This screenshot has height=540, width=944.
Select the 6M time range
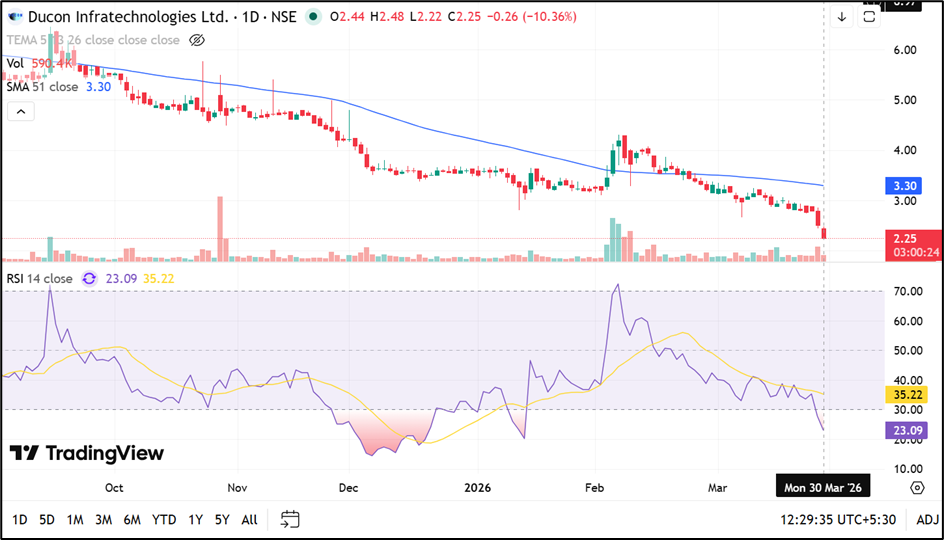pos(131,519)
